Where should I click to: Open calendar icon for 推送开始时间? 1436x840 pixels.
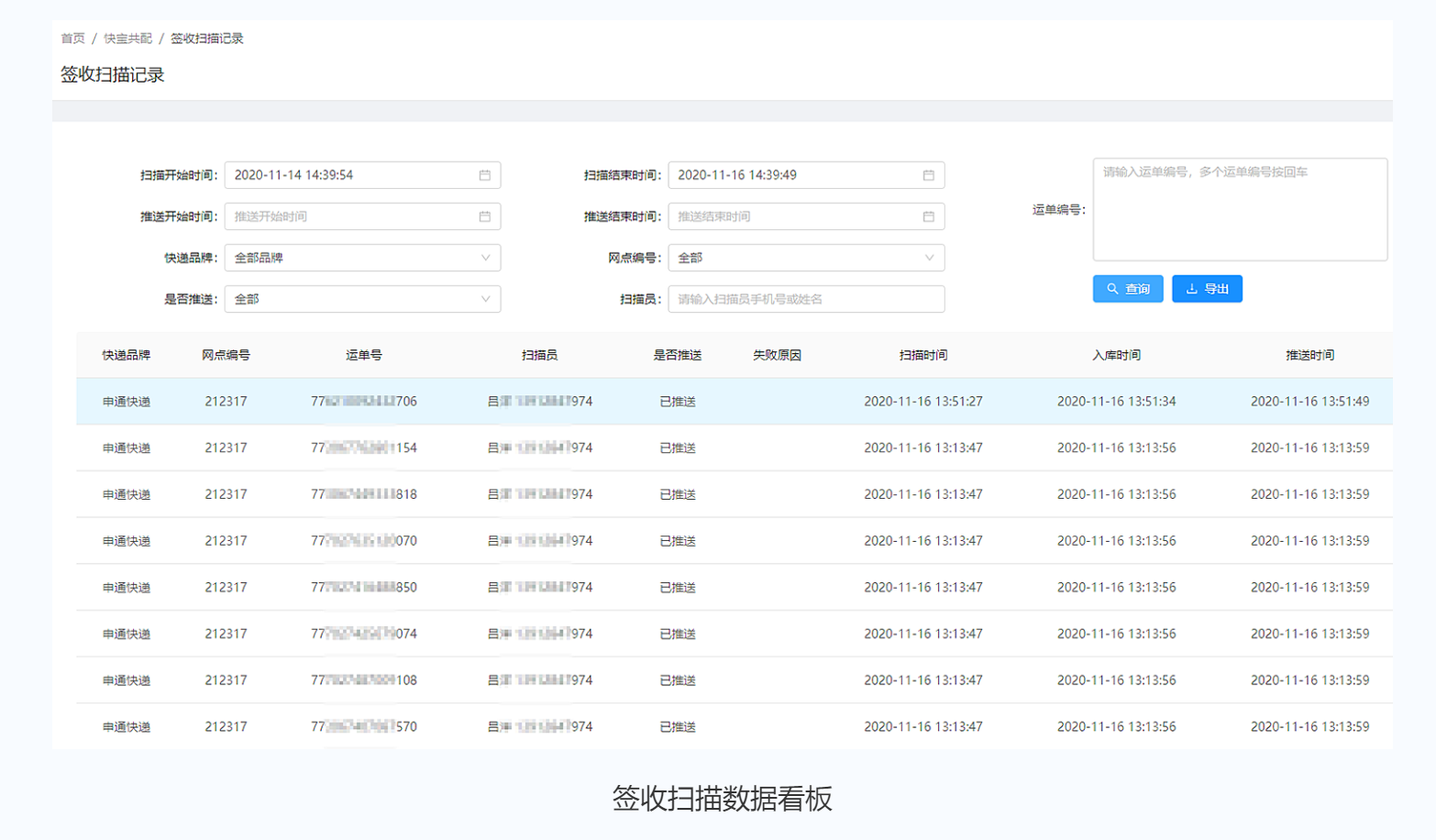click(484, 216)
